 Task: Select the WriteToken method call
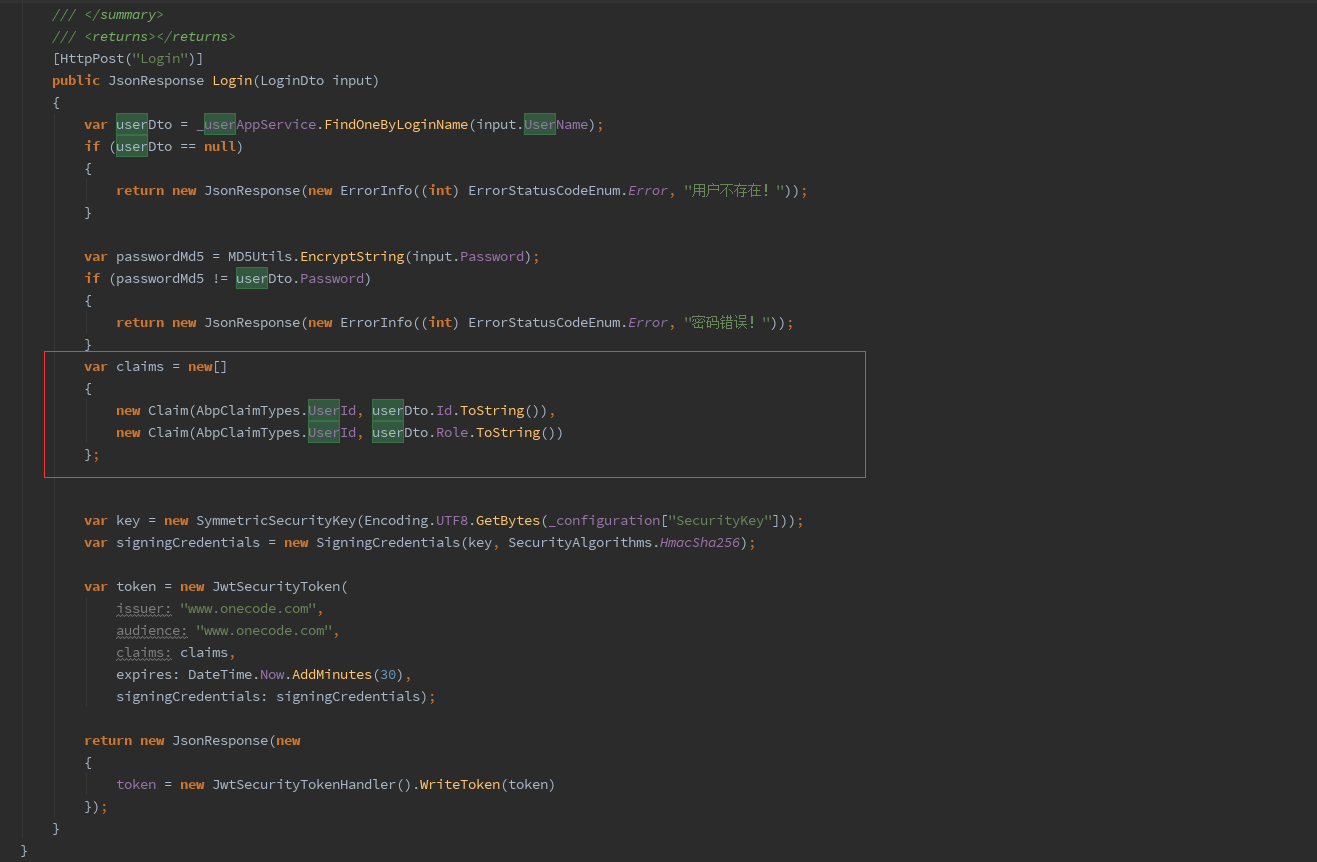pos(459,784)
